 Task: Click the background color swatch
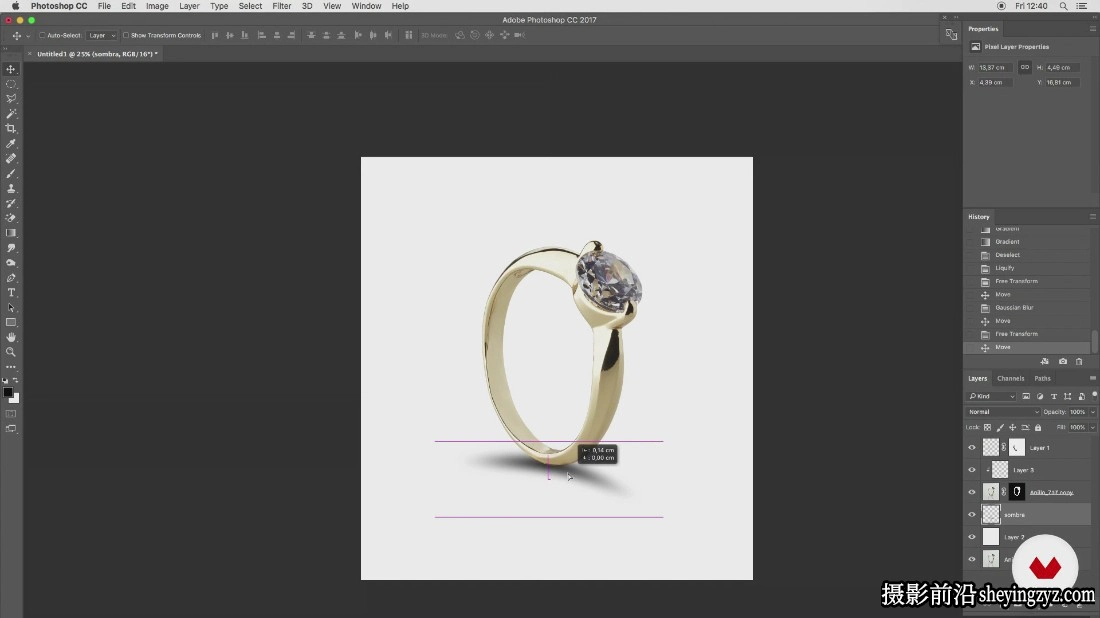[15, 398]
